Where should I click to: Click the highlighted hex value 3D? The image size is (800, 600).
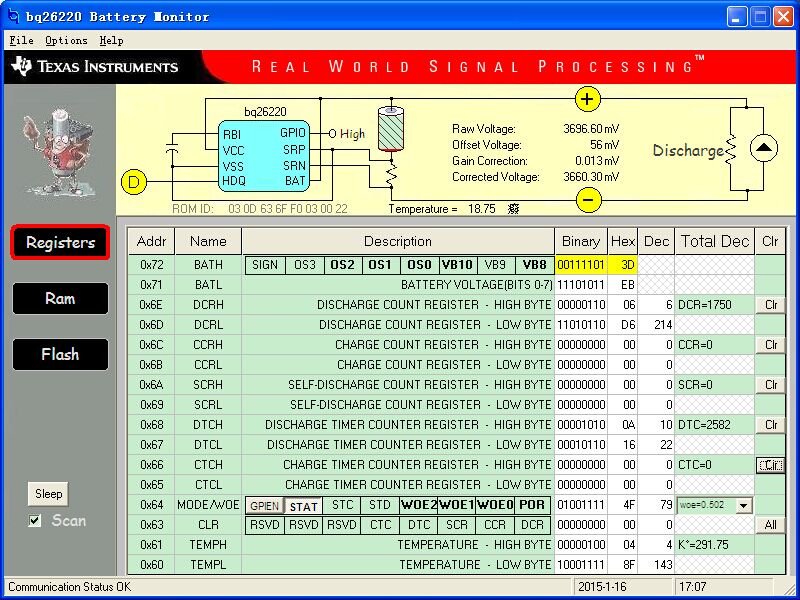click(x=623, y=265)
